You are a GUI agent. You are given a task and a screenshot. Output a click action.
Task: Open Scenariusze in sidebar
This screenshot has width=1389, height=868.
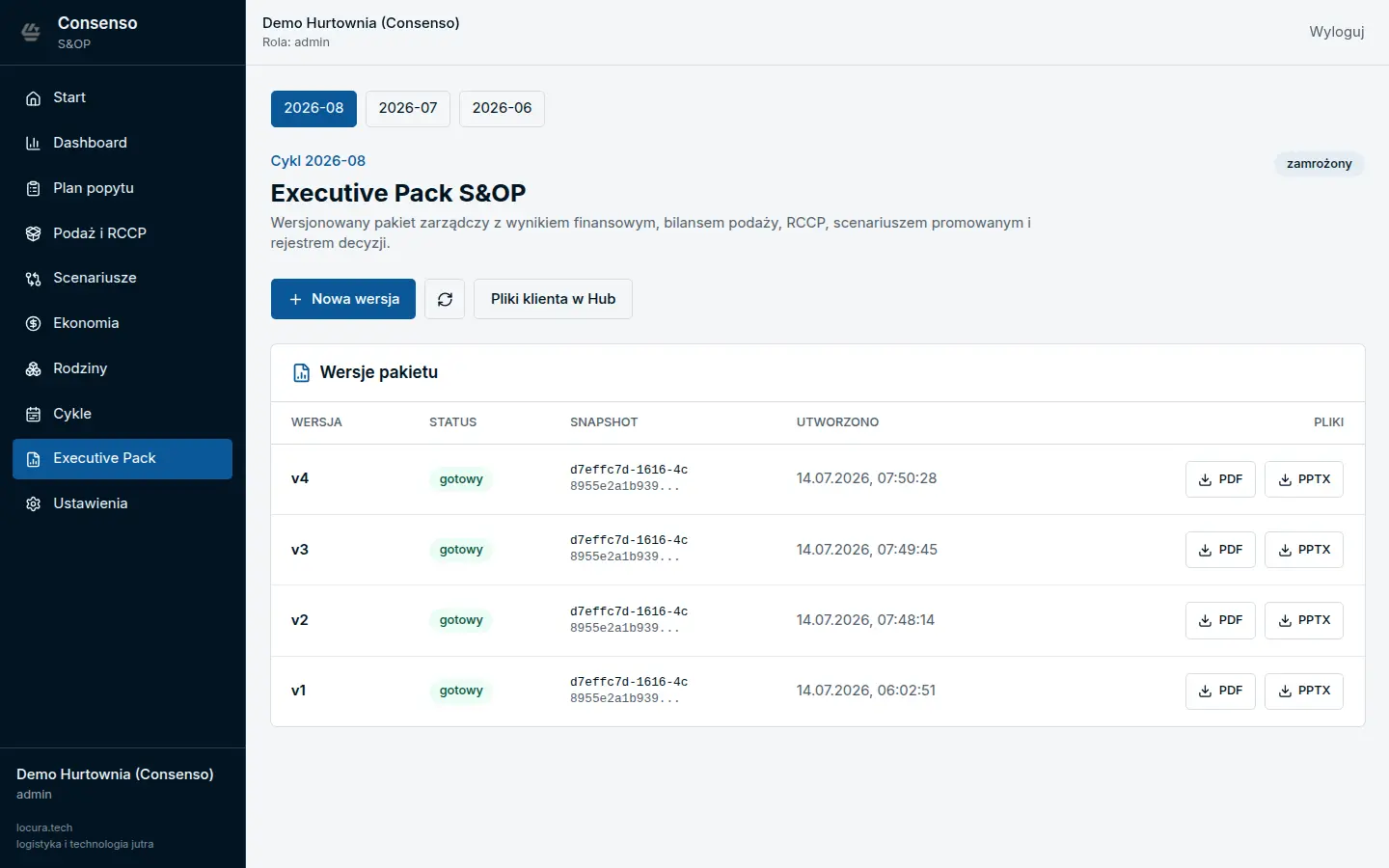point(123,278)
